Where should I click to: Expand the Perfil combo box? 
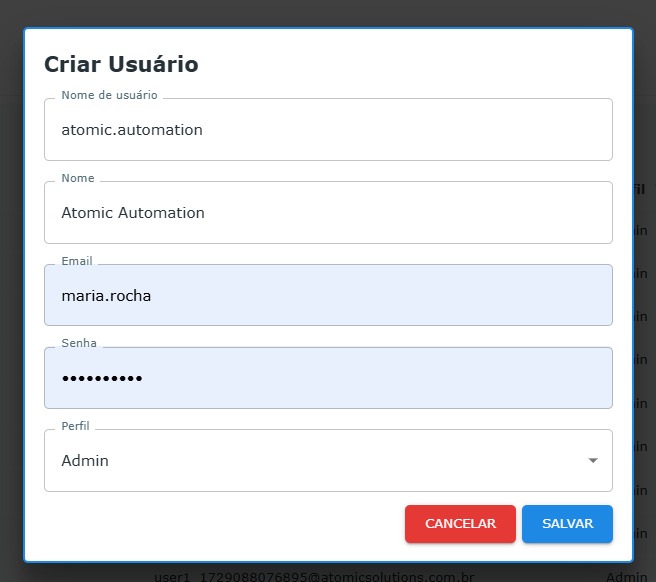click(x=328, y=460)
